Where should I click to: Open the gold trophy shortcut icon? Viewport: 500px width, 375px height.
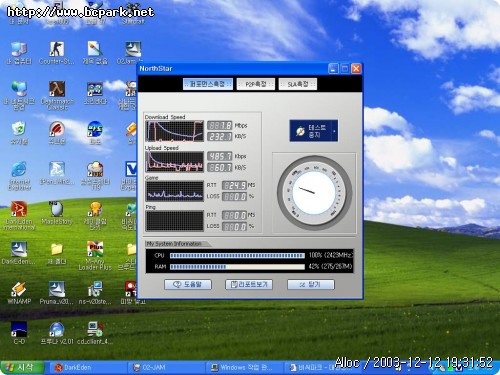pyautogui.click(x=95, y=216)
